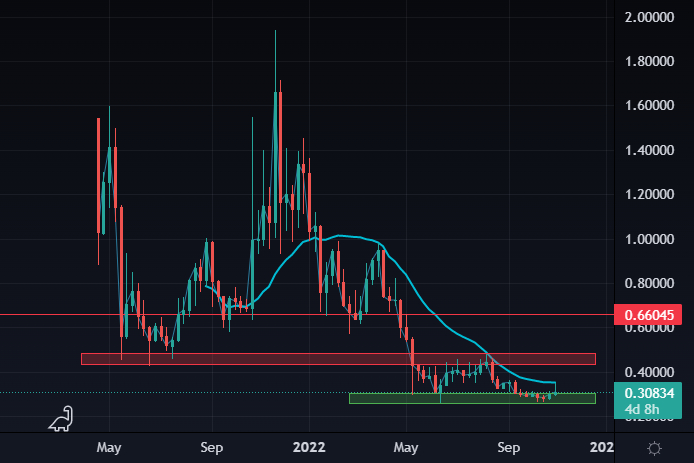The image size is (694, 463).
Task: Click the 1.00000 price axis label
Action: pos(649,239)
